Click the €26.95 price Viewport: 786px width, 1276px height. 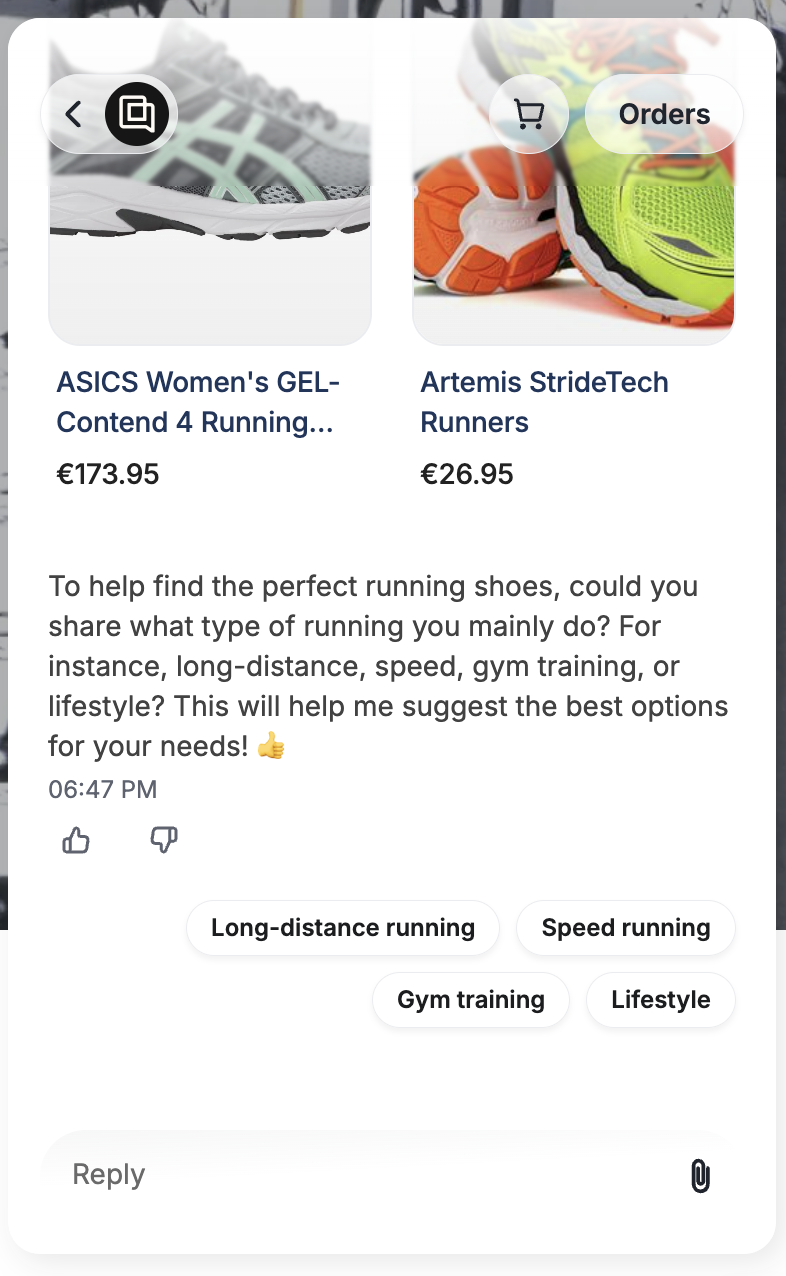pos(467,474)
